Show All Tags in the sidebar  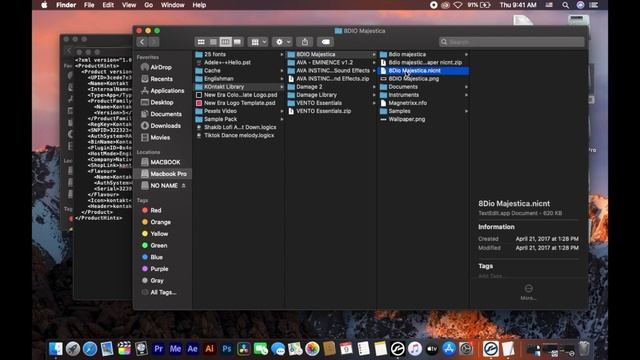(x=159, y=293)
